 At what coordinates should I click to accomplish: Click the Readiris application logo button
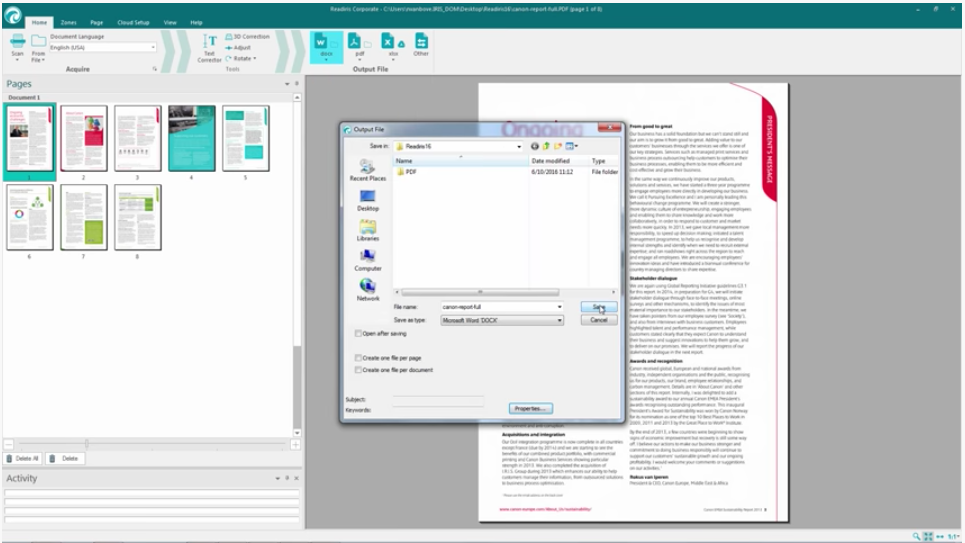tap(12, 15)
